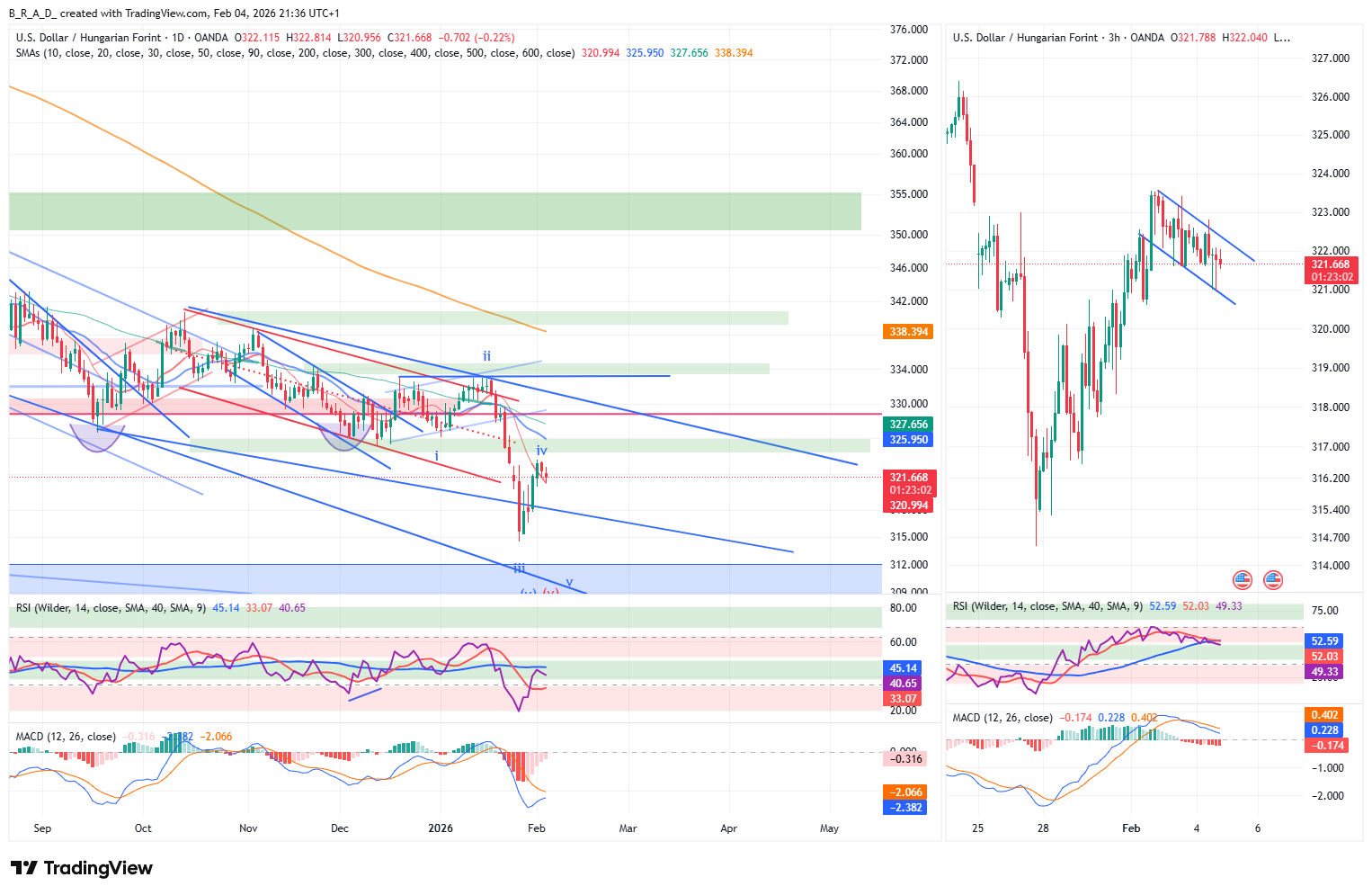
Task: Click the right US flag event icon
Action: click(x=1272, y=580)
